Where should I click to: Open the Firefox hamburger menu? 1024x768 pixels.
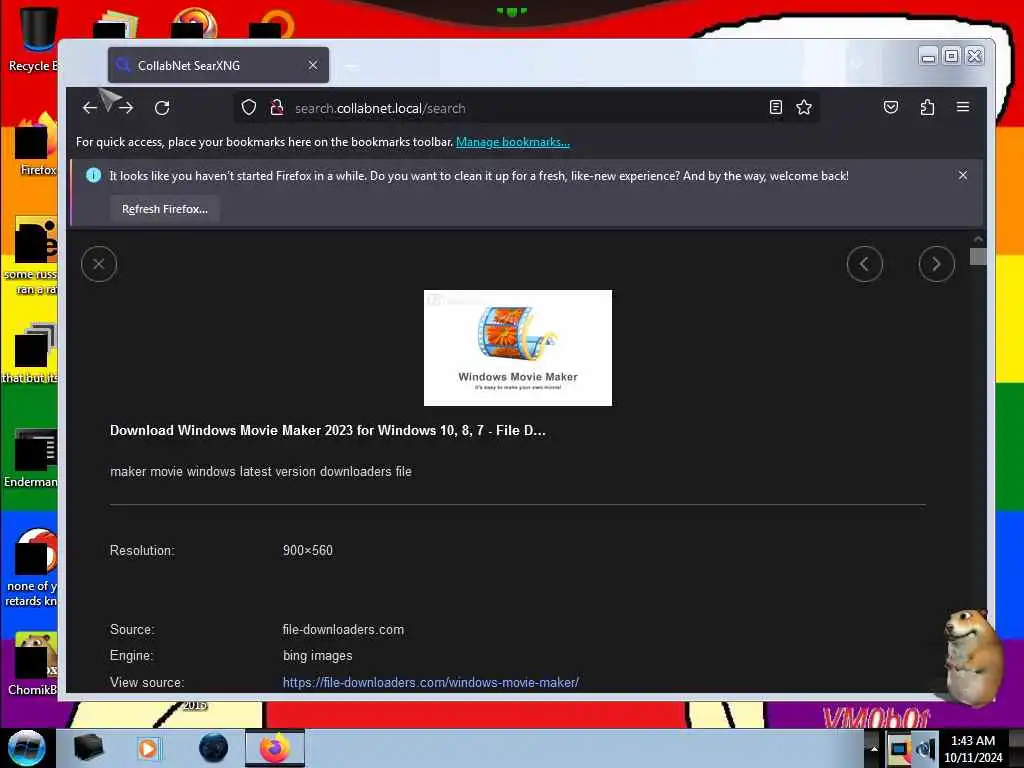(963, 107)
